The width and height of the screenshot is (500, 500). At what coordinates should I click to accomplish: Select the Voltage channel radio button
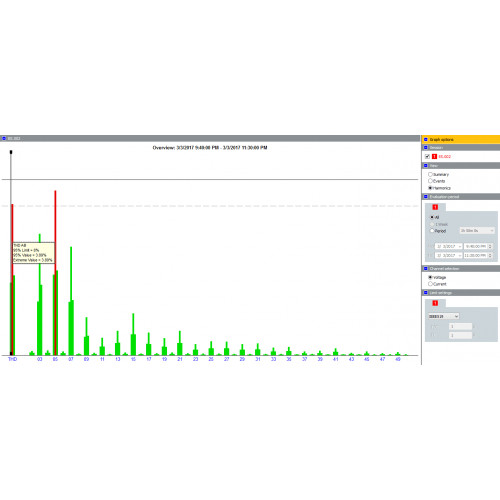tap(430, 277)
